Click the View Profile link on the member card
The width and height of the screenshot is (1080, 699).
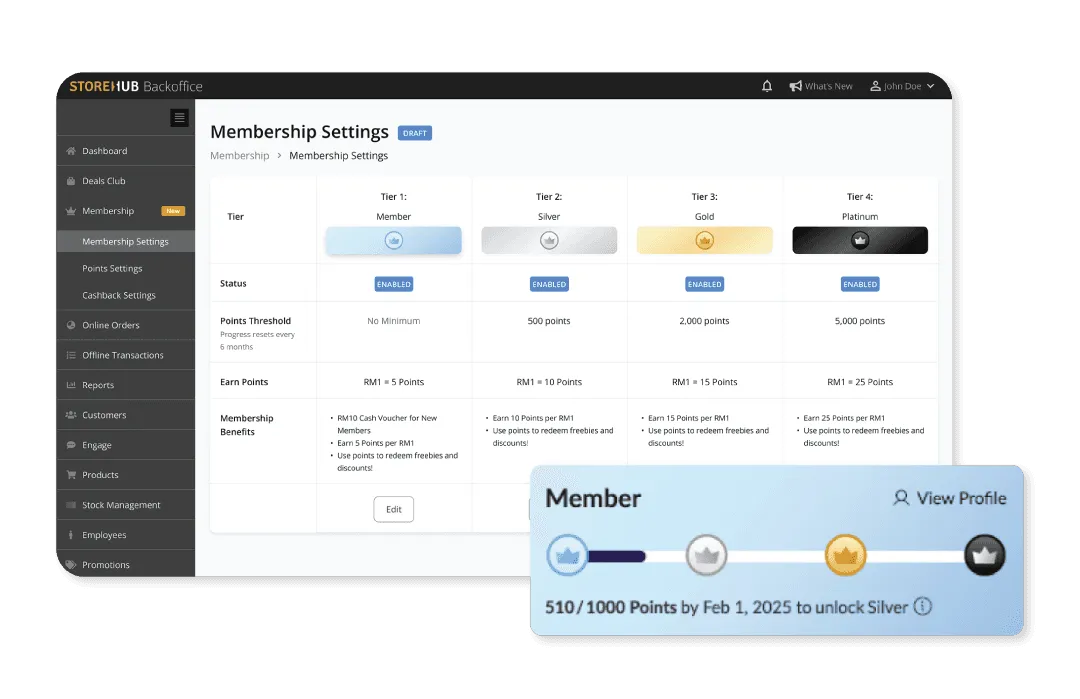coord(948,498)
